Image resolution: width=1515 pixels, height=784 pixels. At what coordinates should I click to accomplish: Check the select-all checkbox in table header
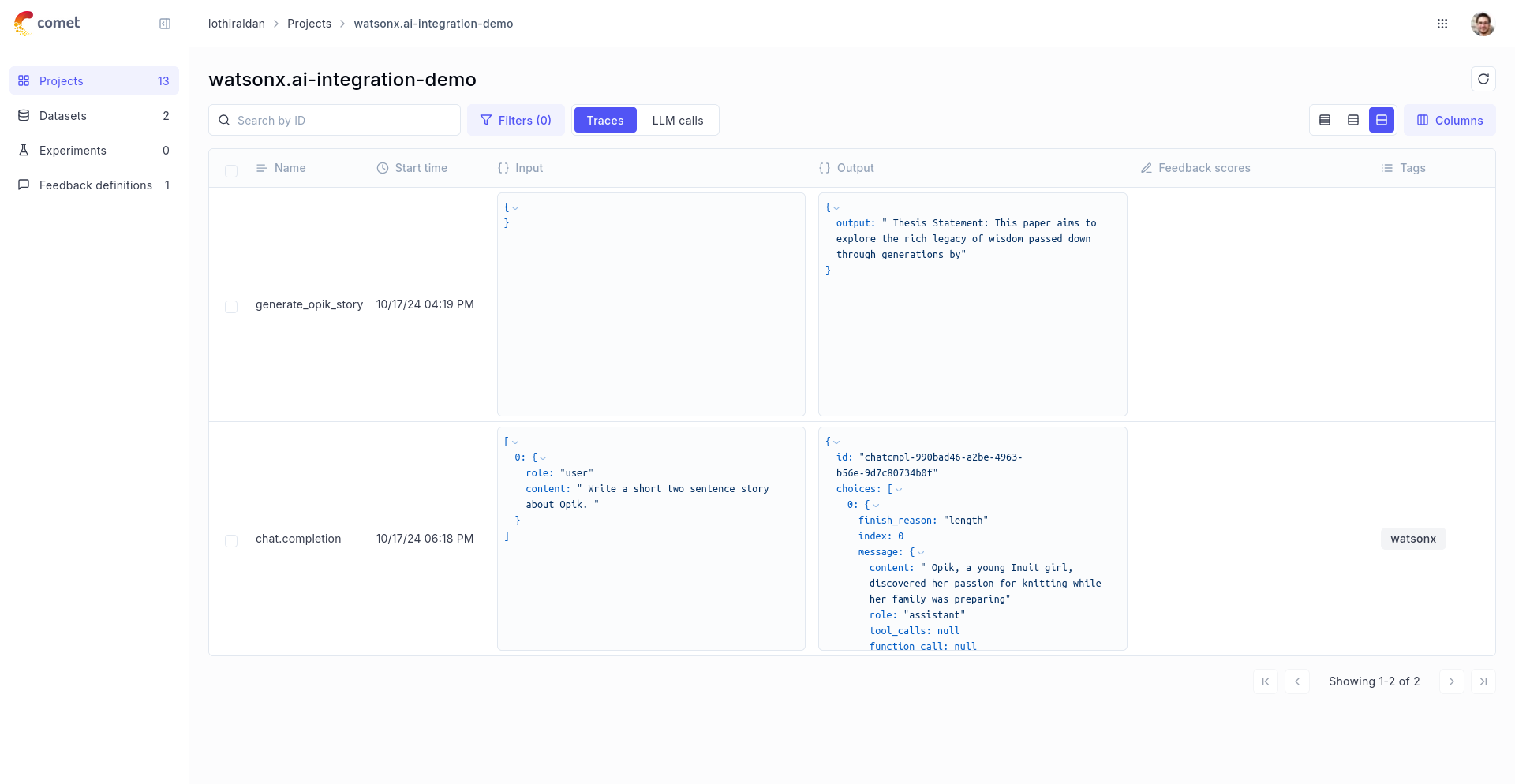(x=231, y=171)
